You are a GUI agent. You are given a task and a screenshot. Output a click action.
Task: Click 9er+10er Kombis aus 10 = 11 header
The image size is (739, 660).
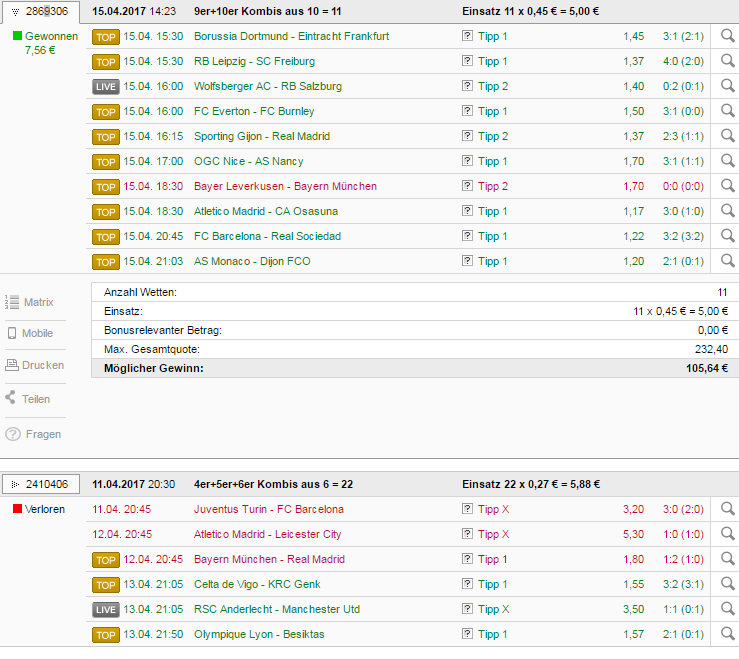click(267, 11)
